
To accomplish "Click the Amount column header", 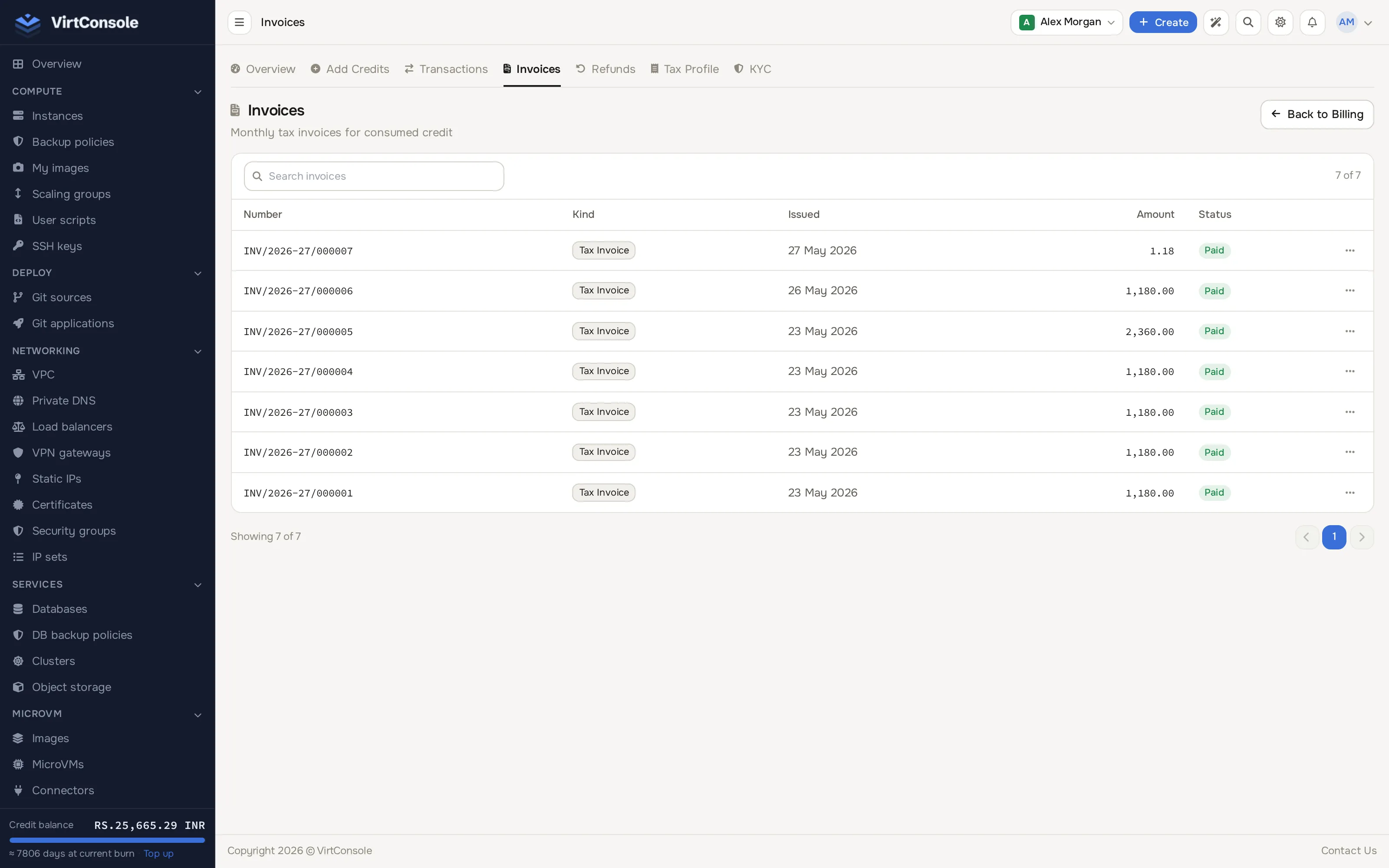I will pyautogui.click(x=1155, y=215).
